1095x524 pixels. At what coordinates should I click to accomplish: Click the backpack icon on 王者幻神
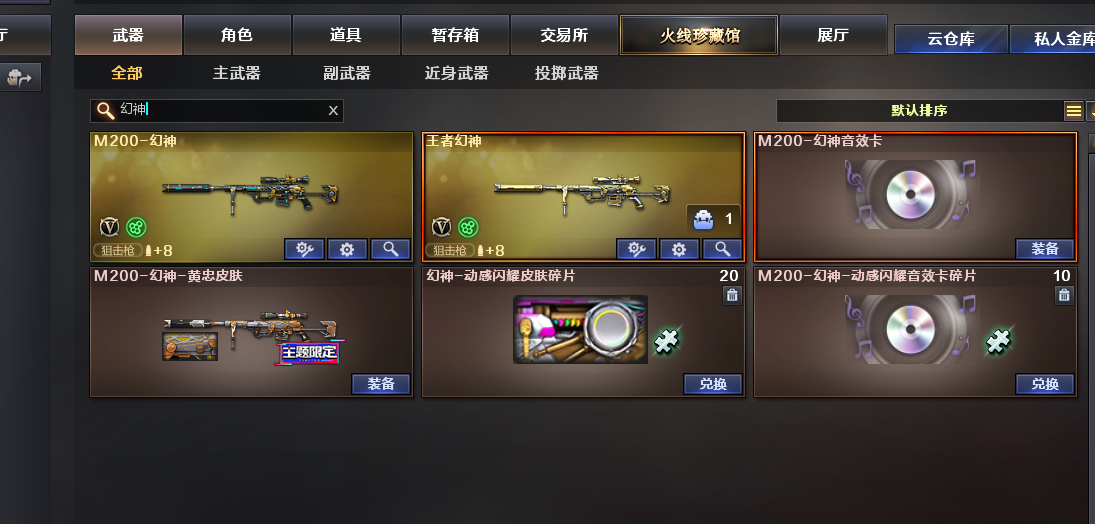703,219
